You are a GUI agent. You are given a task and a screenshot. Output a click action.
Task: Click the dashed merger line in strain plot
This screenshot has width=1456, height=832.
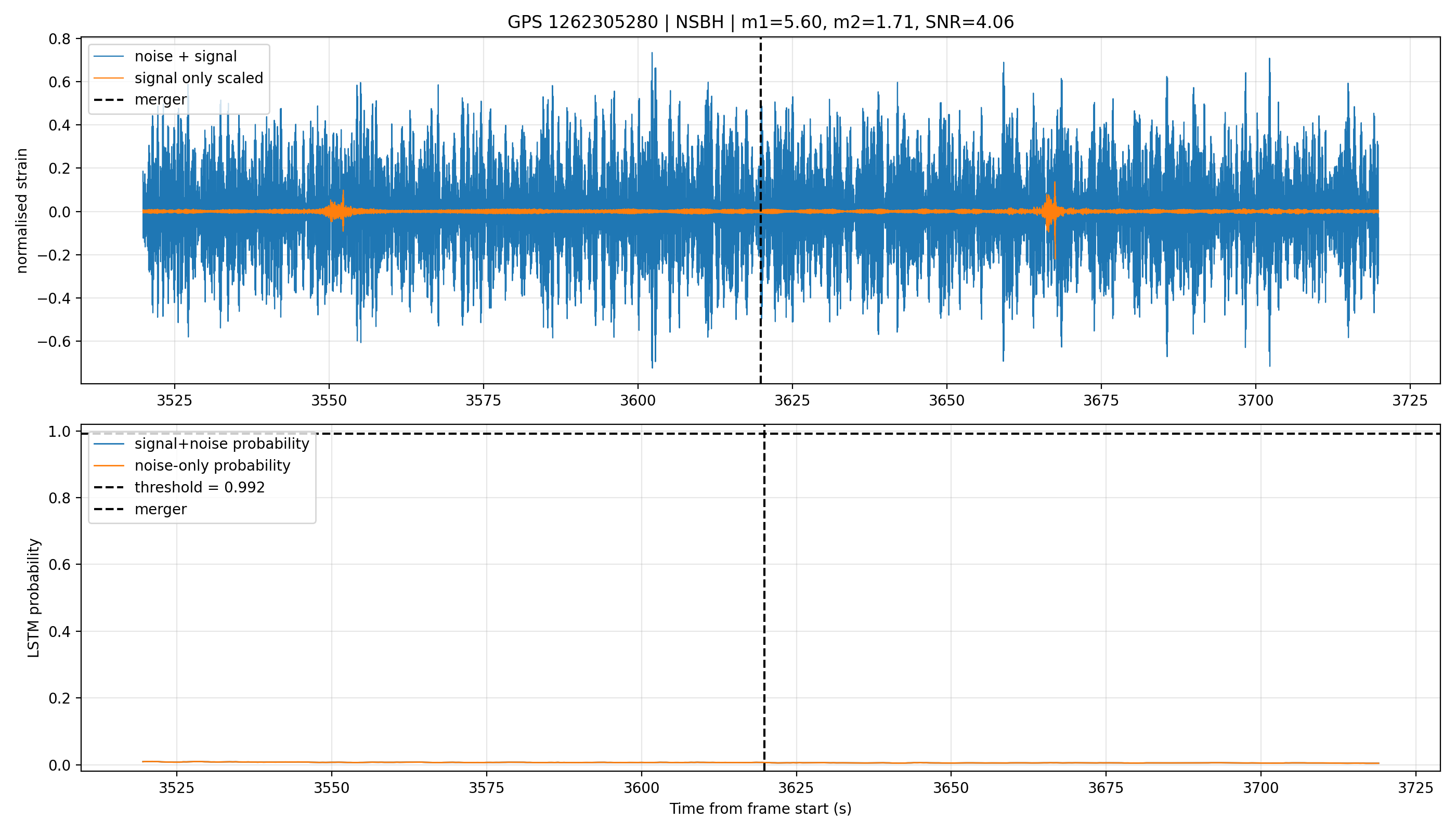tap(761, 285)
